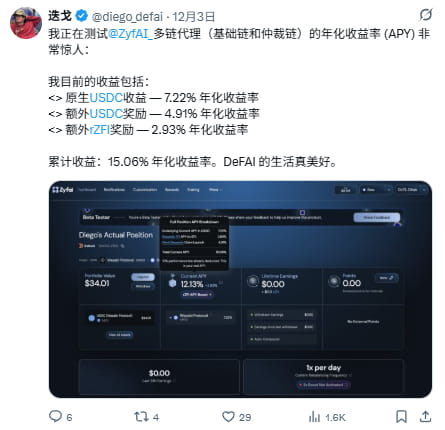The width and height of the screenshot is (445, 430).
Task: Click the 1x per day rebalancing card
Action: click(324, 376)
